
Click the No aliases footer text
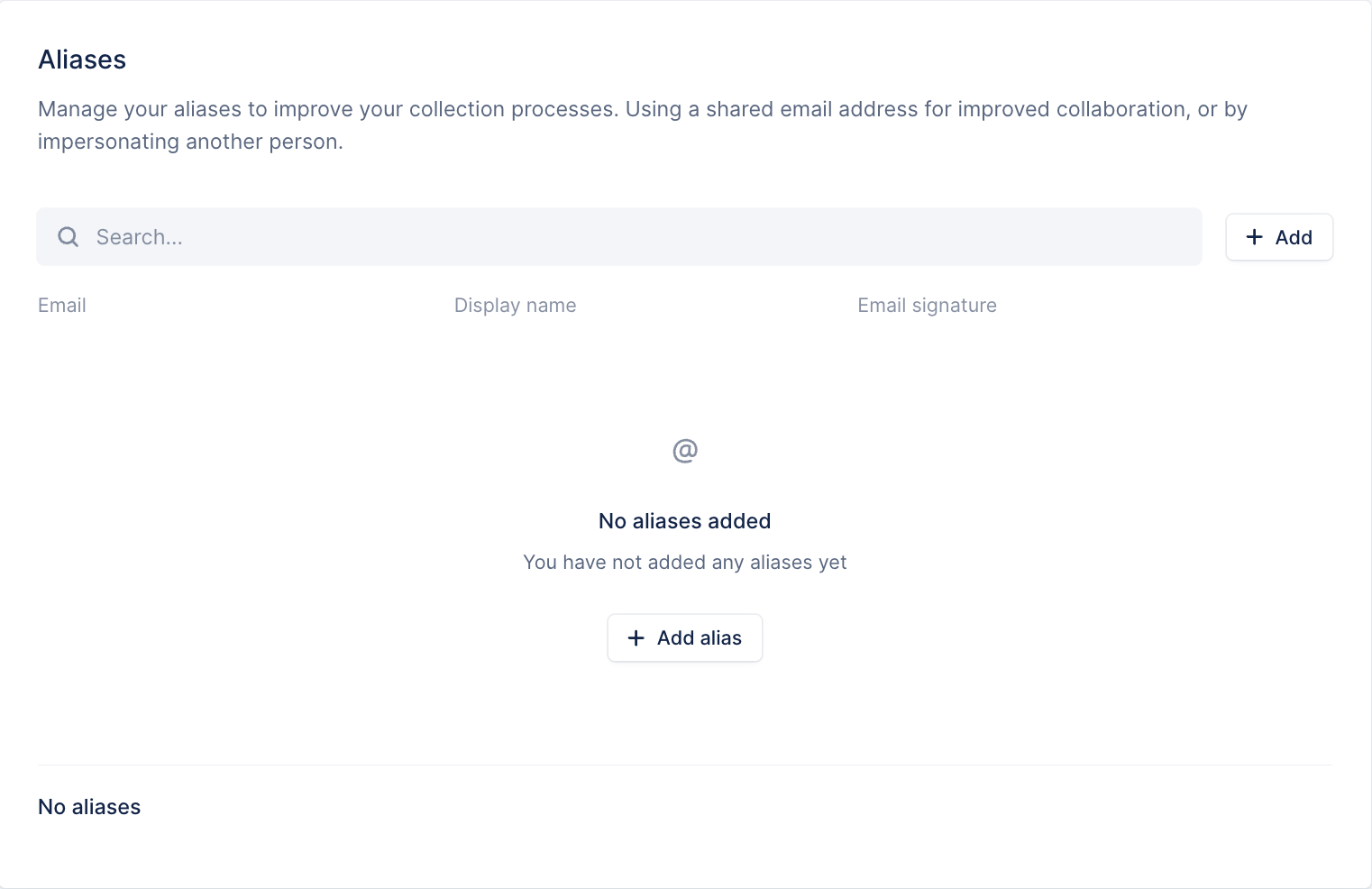pos(88,806)
